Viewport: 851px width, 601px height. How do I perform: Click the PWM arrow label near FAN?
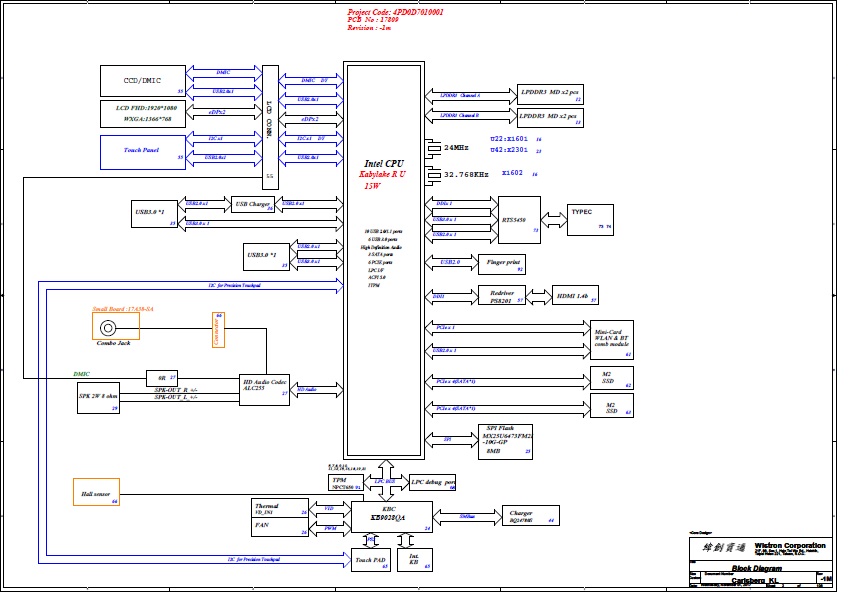(x=330, y=528)
